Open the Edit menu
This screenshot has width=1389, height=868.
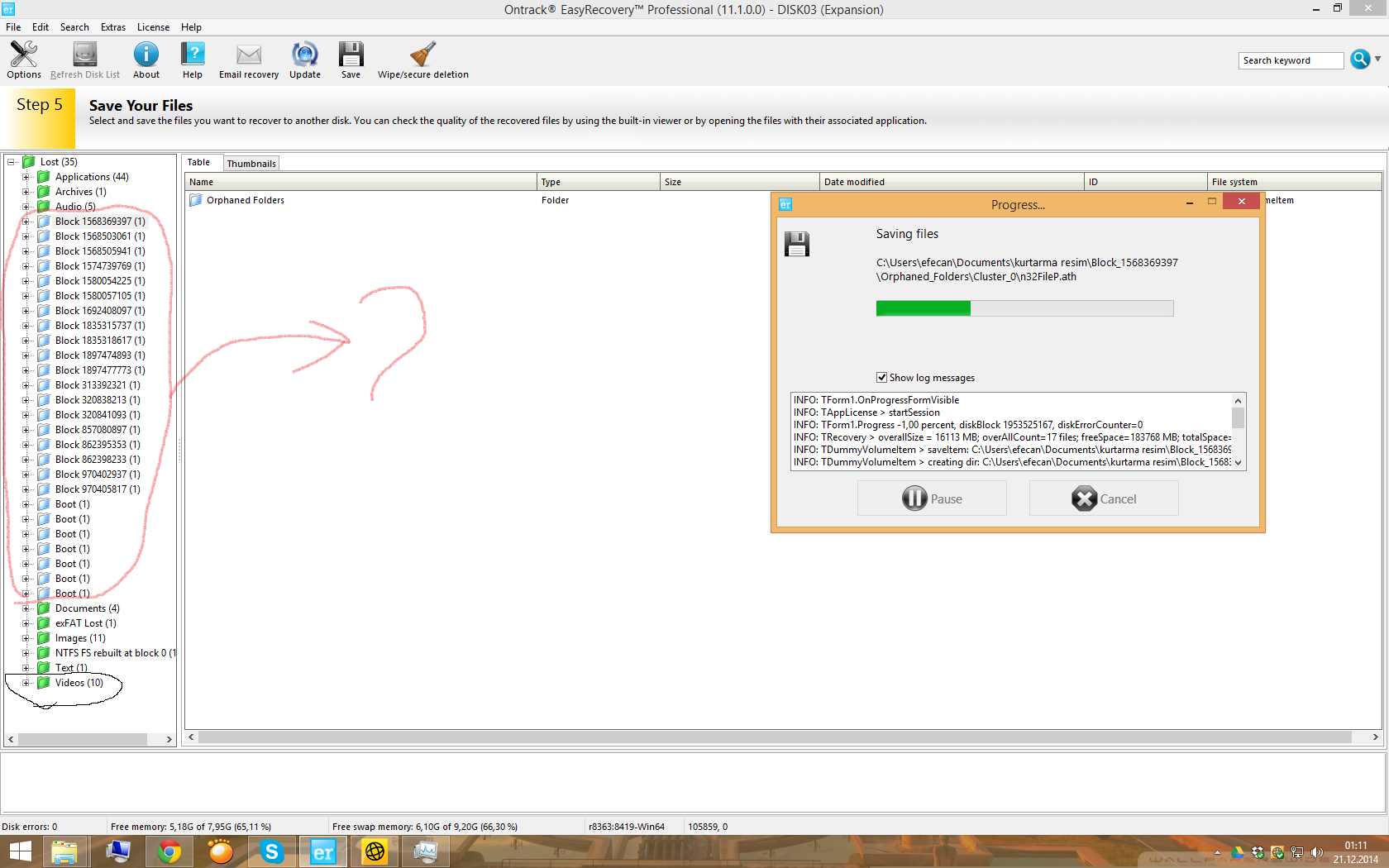click(41, 27)
